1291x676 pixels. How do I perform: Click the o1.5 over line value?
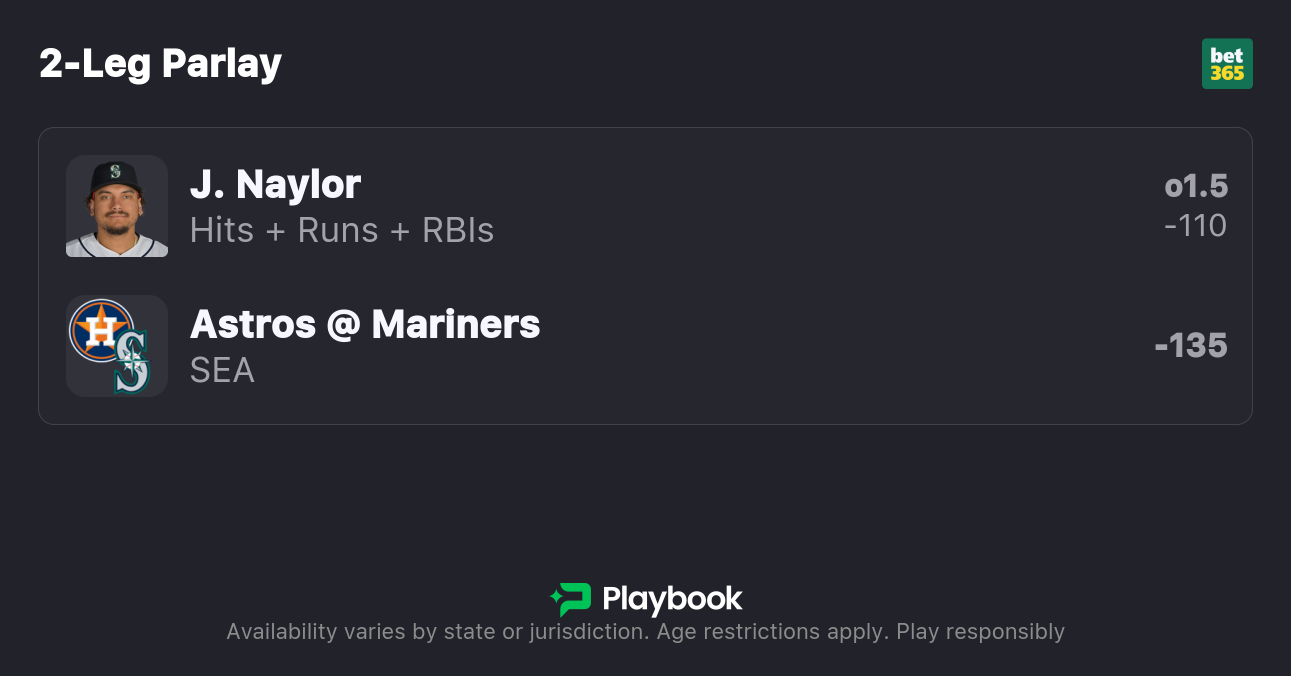[x=1196, y=186]
